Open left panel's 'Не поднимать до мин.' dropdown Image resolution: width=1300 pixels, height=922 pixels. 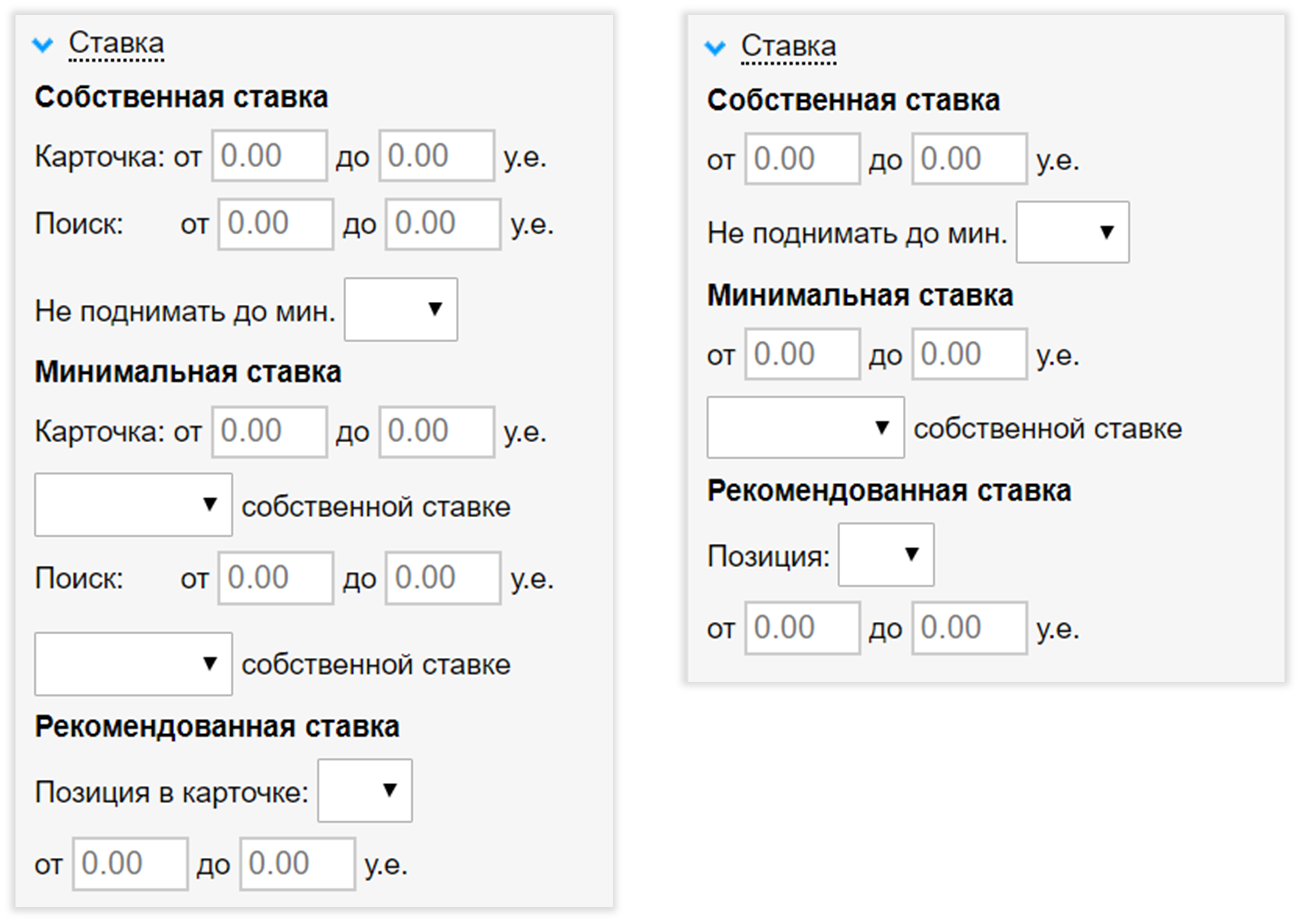point(400,310)
